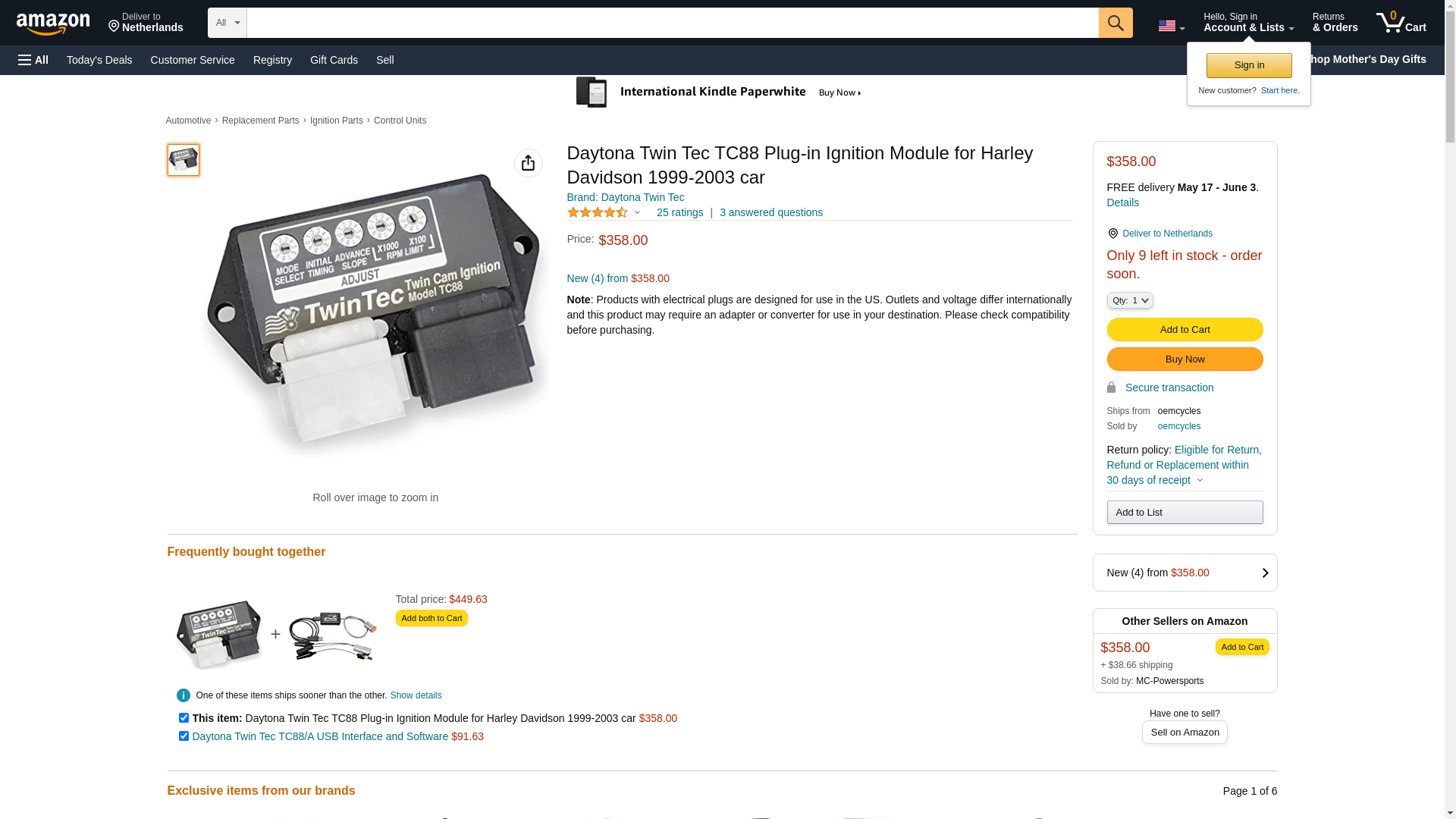This screenshot has height=819, width=1456.
Task: Click the search text input field
Action: (x=673, y=23)
